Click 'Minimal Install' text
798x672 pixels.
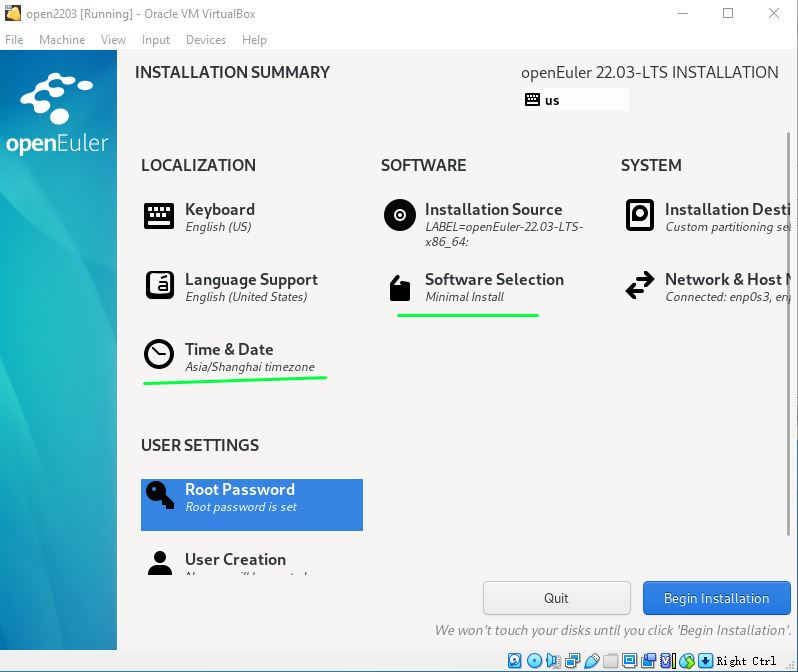coord(465,297)
